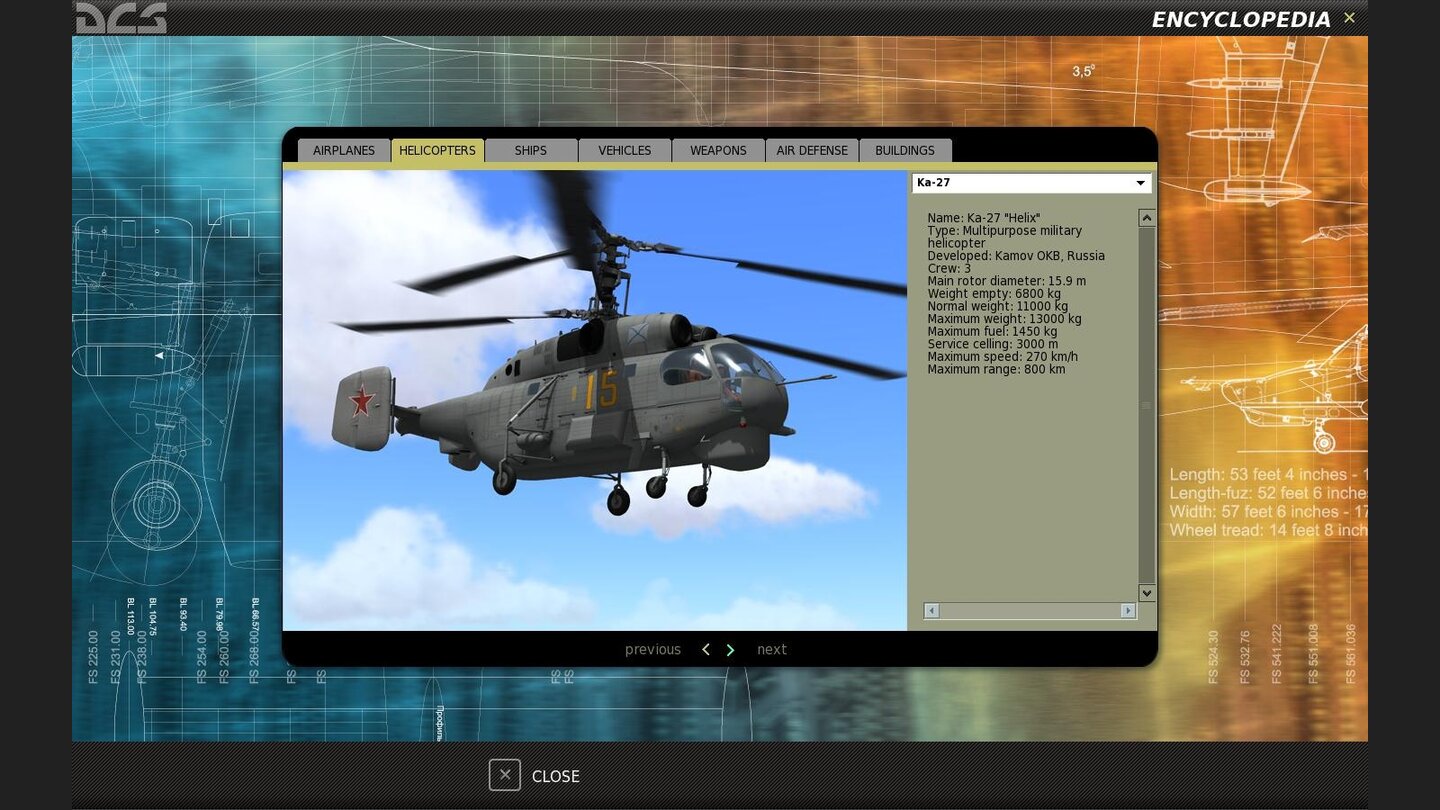This screenshot has height=810, width=1440.
Task: Click the 'Developed: Kamov OKB, Russia' line
Action: click(x=1016, y=256)
